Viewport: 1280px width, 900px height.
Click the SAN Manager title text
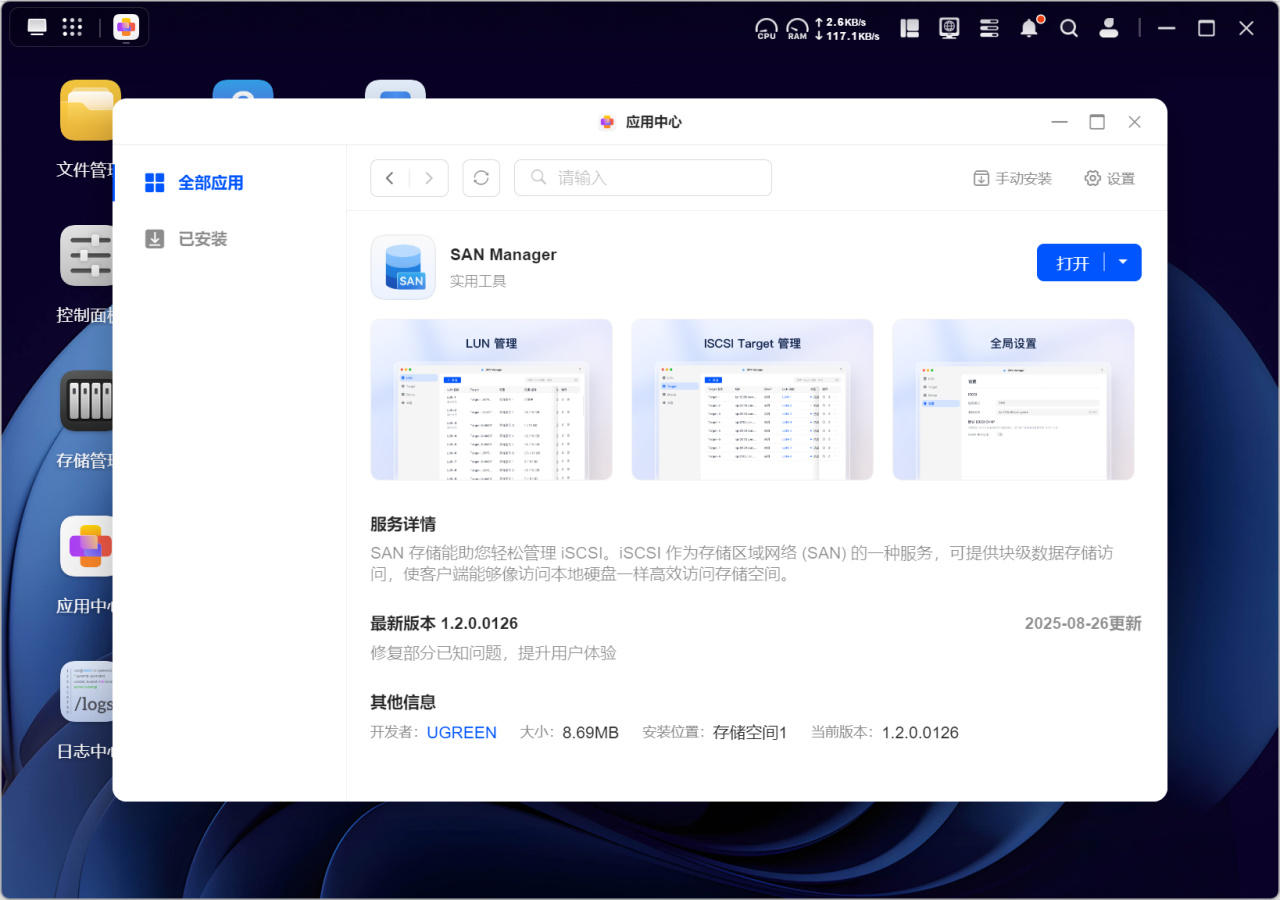[x=503, y=255]
